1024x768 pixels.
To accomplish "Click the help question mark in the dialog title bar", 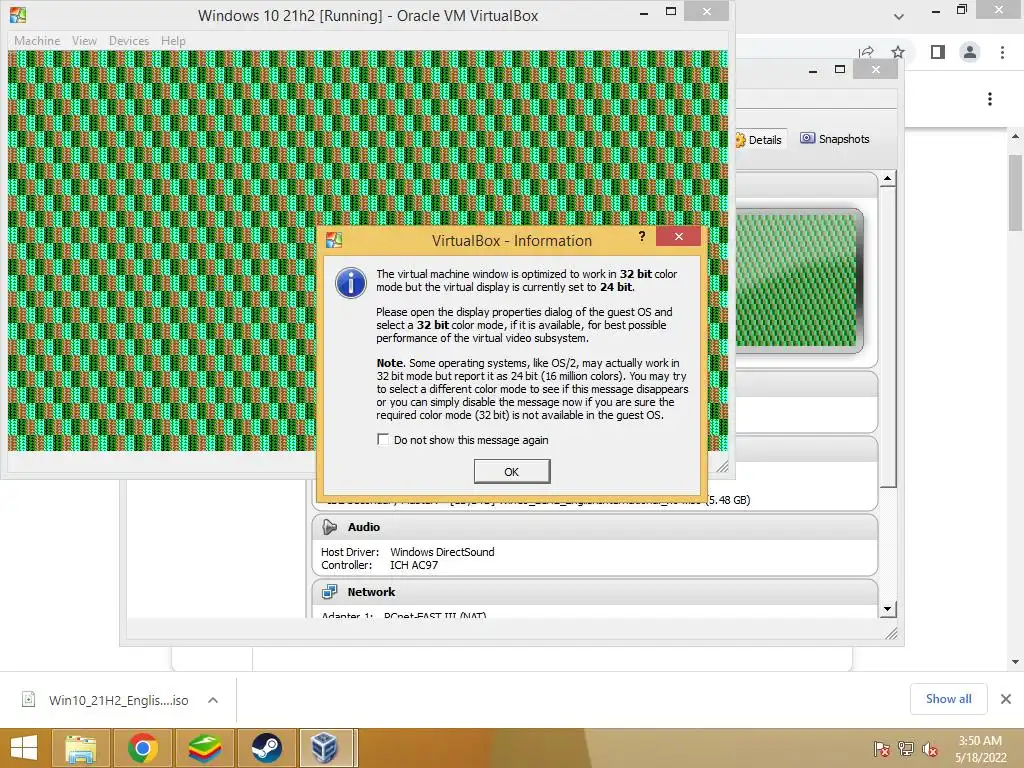I will 642,236.
